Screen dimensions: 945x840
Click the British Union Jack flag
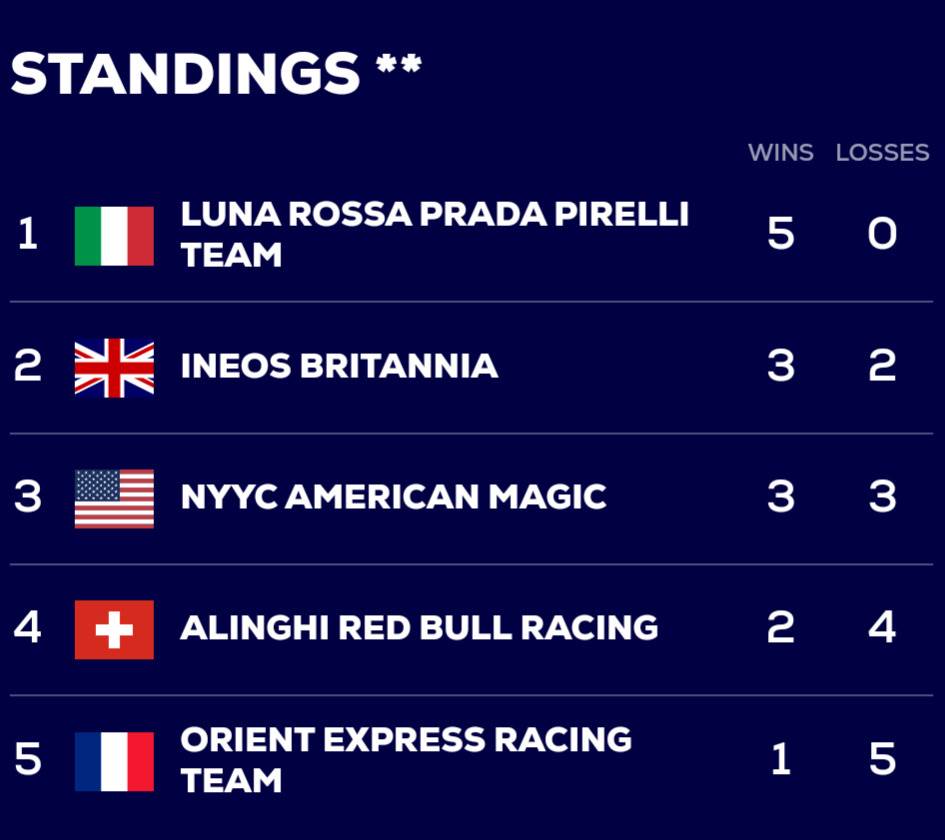[114, 367]
